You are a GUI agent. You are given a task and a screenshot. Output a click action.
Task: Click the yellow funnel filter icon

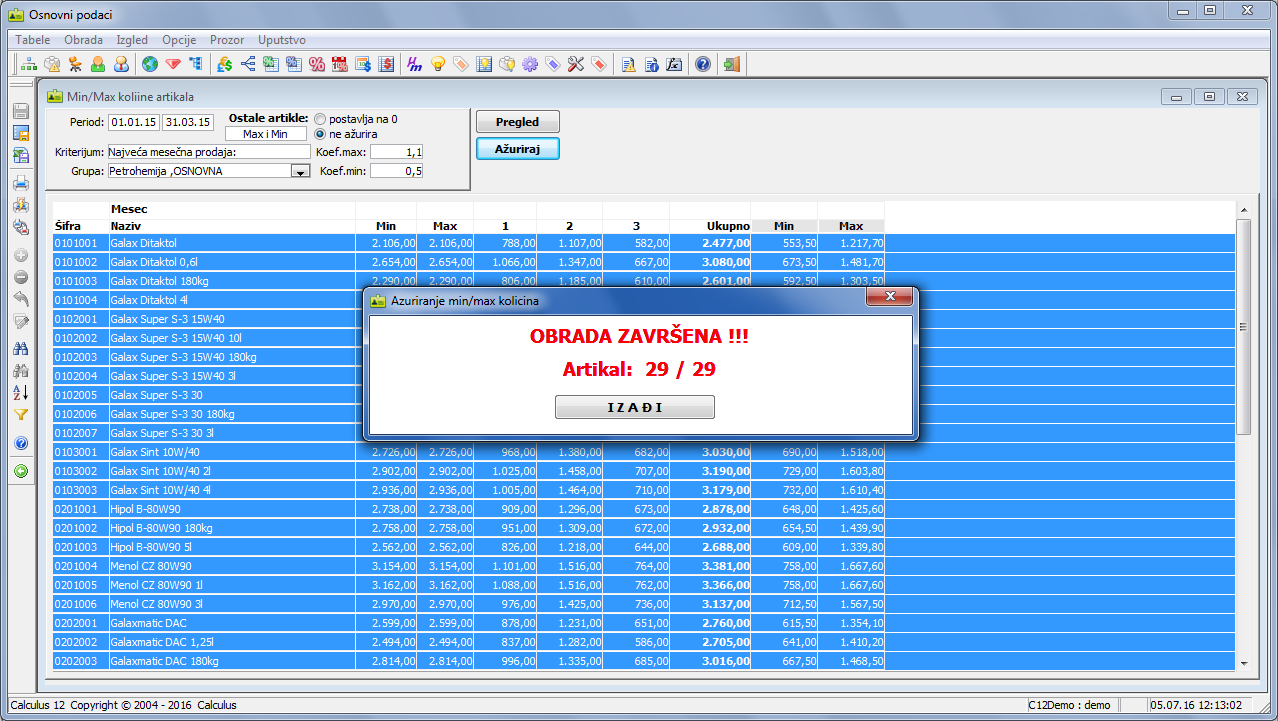click(20, 415)
